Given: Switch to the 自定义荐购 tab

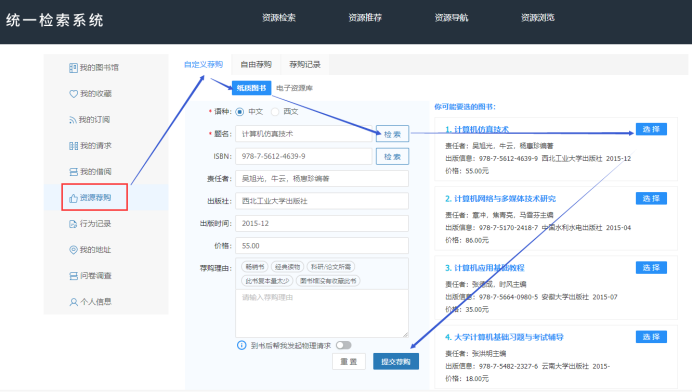Looking at the screenshot, I should point(203,65).
